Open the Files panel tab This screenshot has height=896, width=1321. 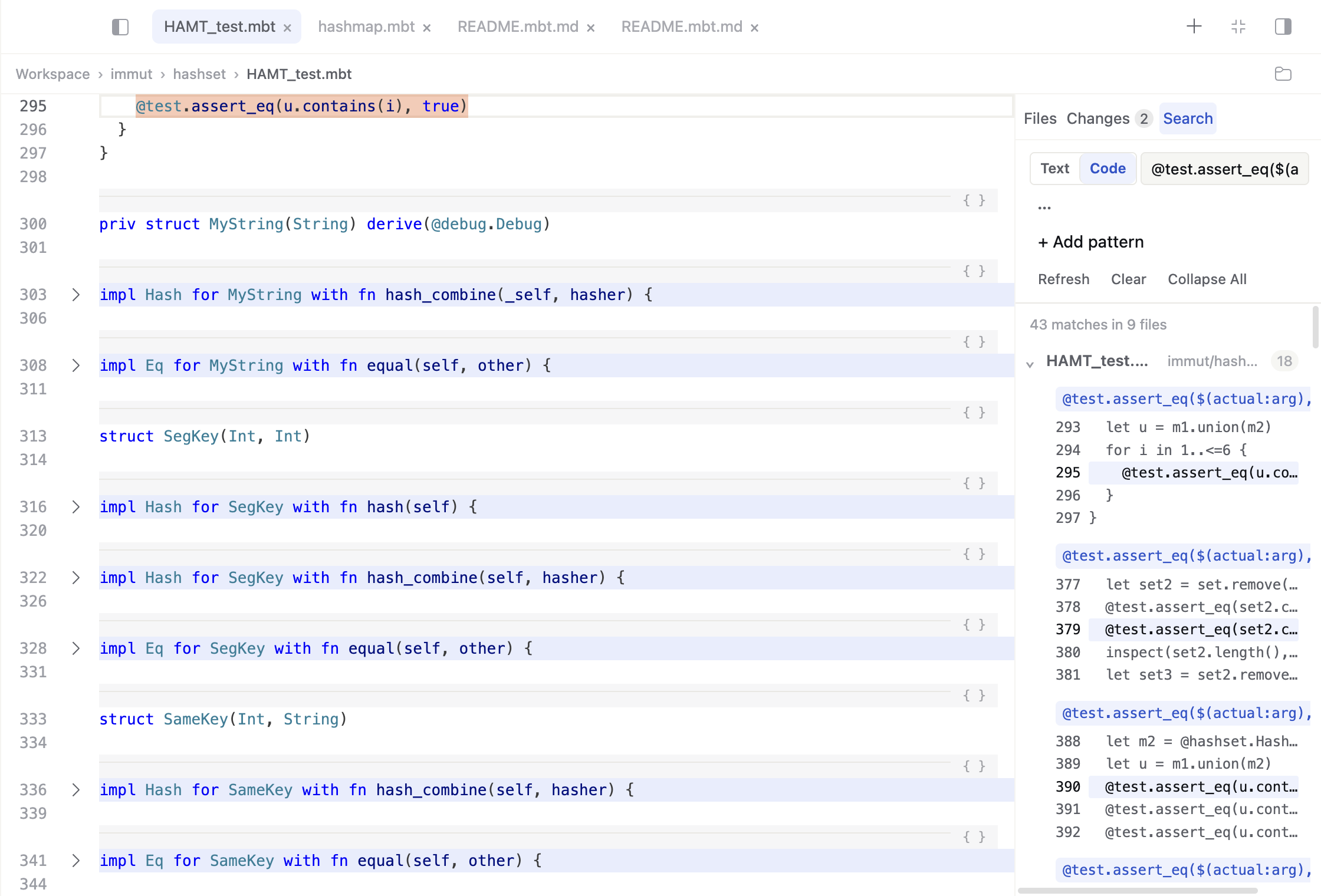[1040, 118]
